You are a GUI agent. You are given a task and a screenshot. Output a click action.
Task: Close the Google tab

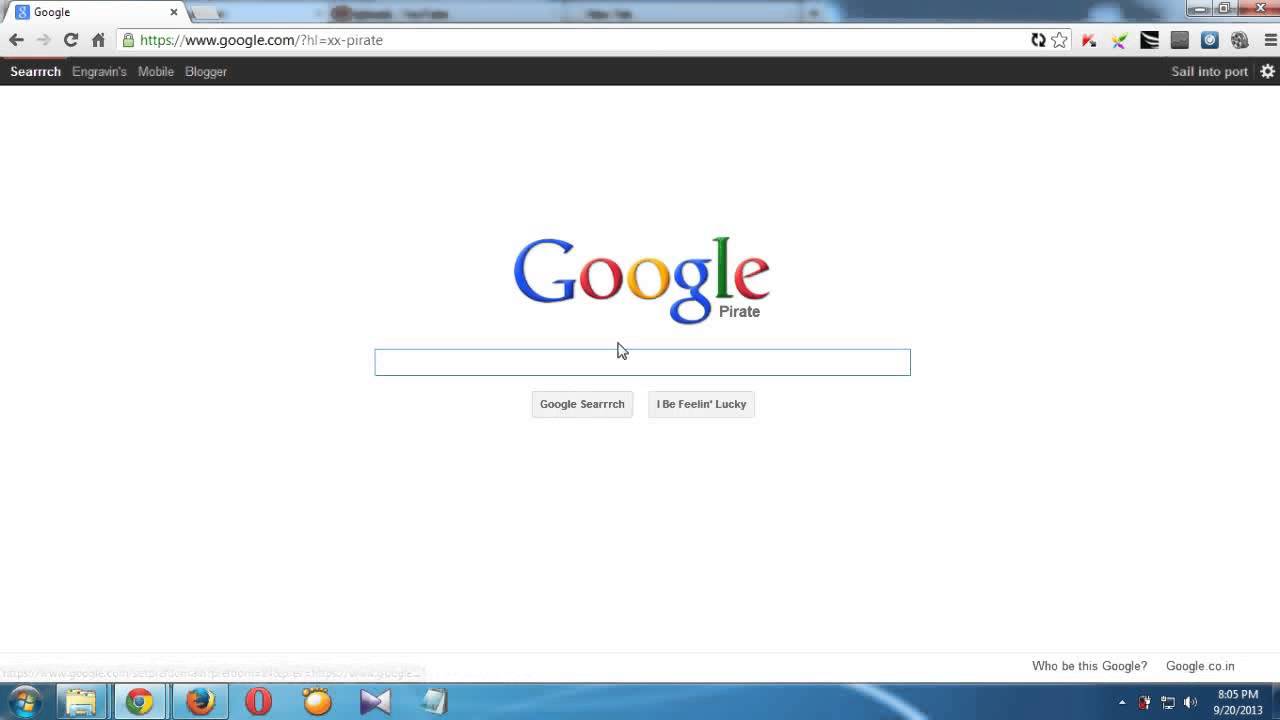[173, 13]
